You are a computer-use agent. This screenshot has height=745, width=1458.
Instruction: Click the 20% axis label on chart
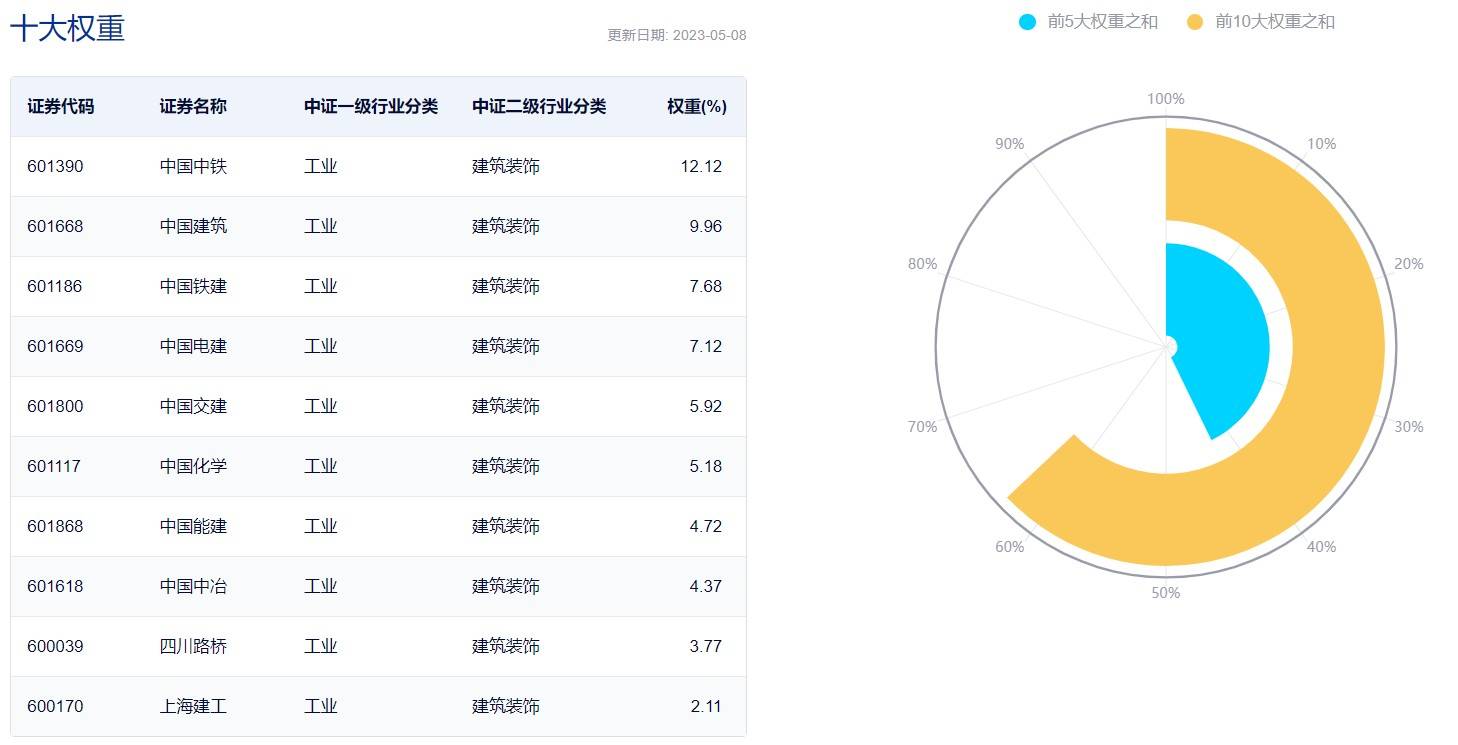pyautogui.click(x=1409, y=264)
